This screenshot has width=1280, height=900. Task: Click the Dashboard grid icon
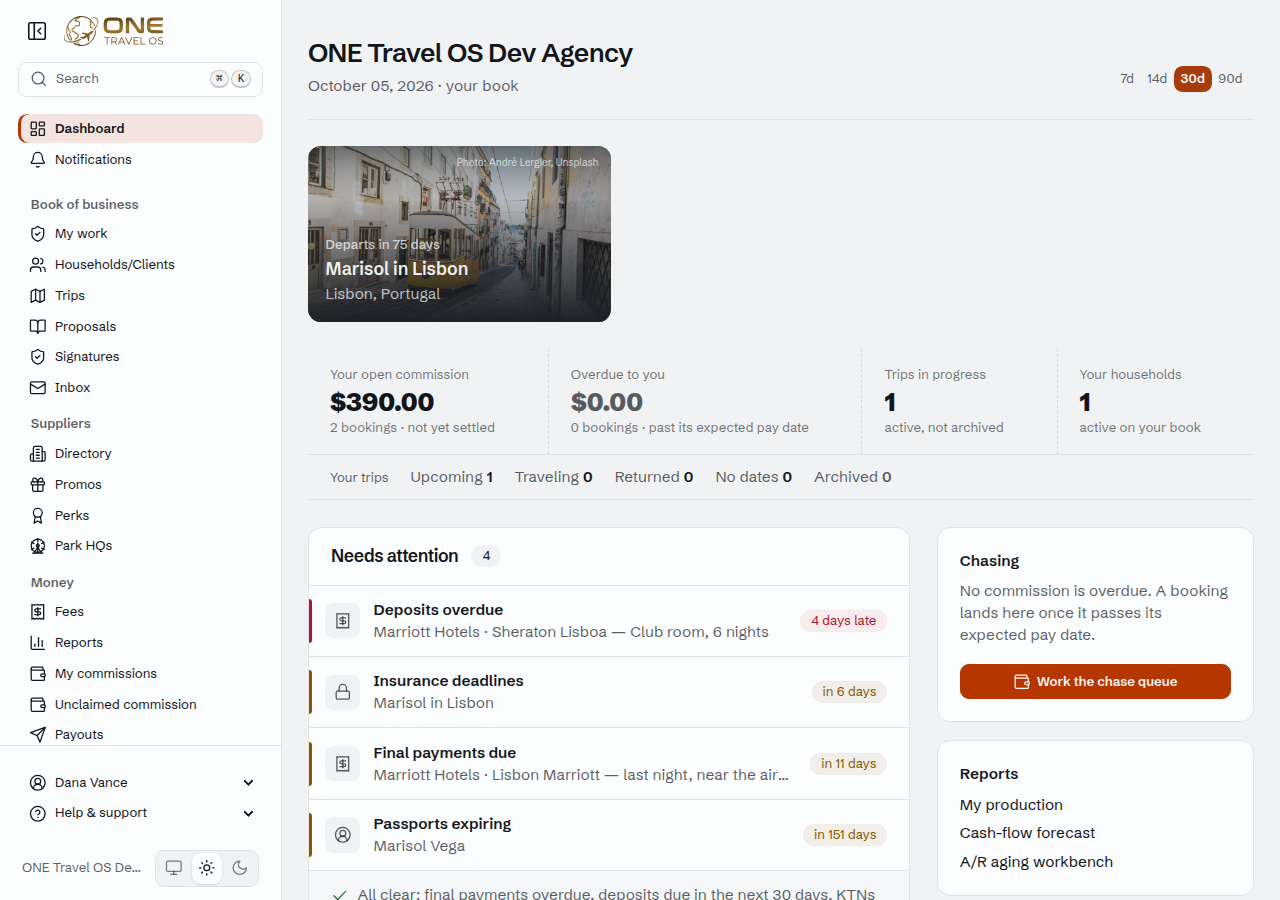38,128
